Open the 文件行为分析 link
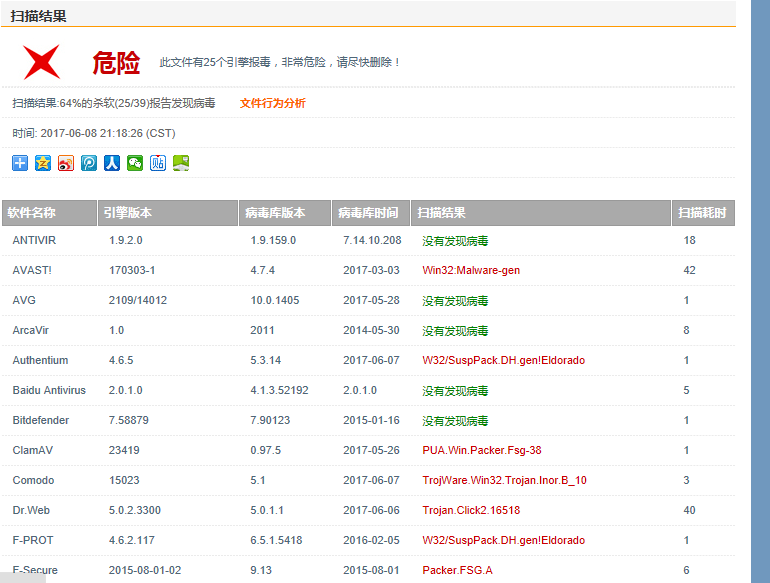This screenshot has width=770, height=583. pyautogui.click(x=273, y=103)
